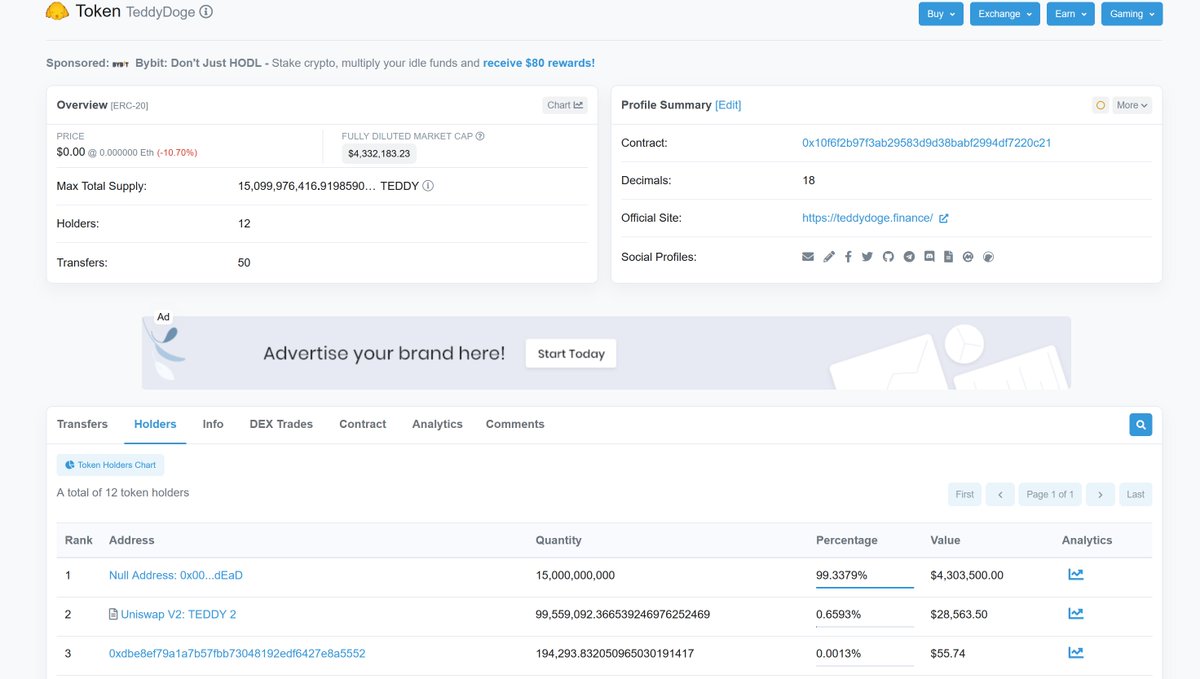The image size is (1200, 679).
Task: Click the Start Today ad button
Action: [x=571, y=353]
